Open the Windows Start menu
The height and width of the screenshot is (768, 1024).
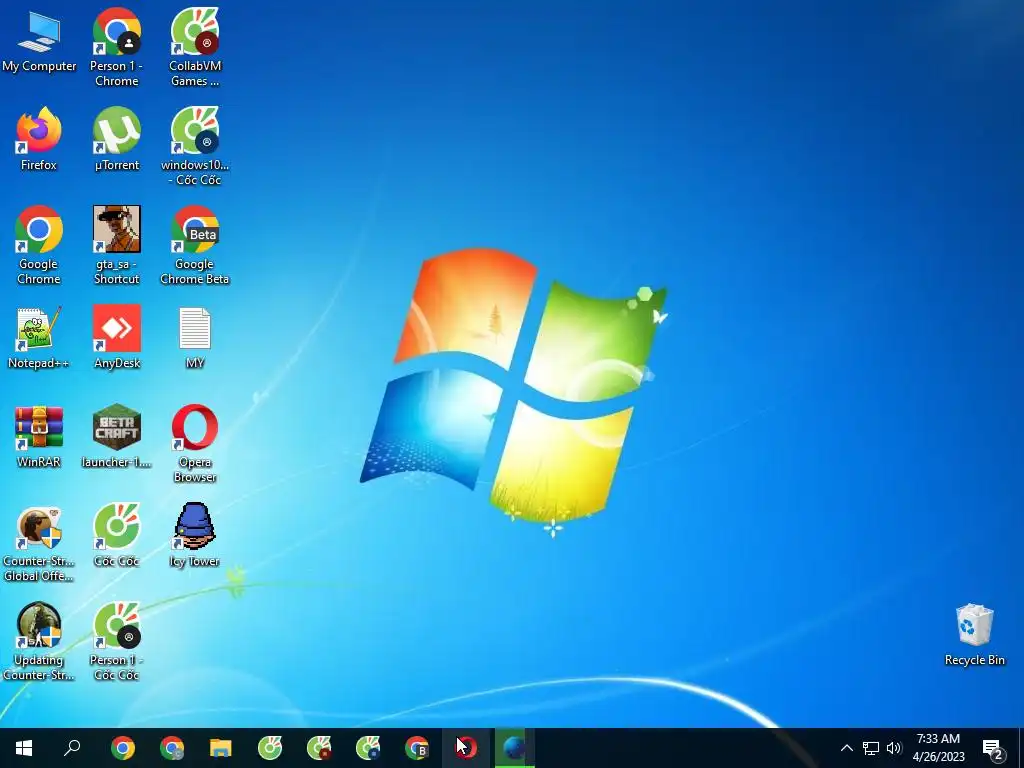(24, 748)
